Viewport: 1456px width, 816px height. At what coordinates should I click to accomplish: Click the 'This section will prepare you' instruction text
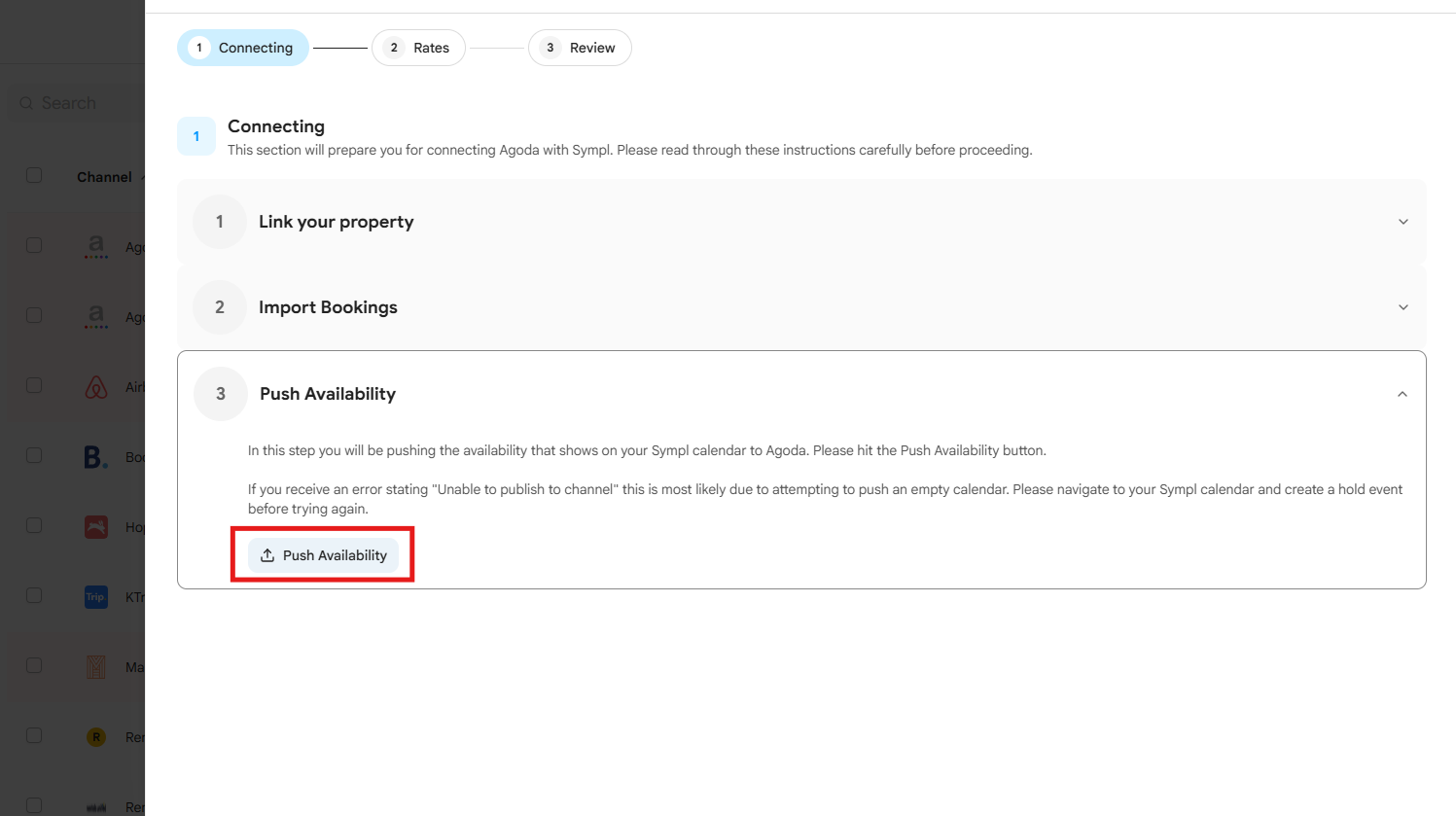(630, 150)
